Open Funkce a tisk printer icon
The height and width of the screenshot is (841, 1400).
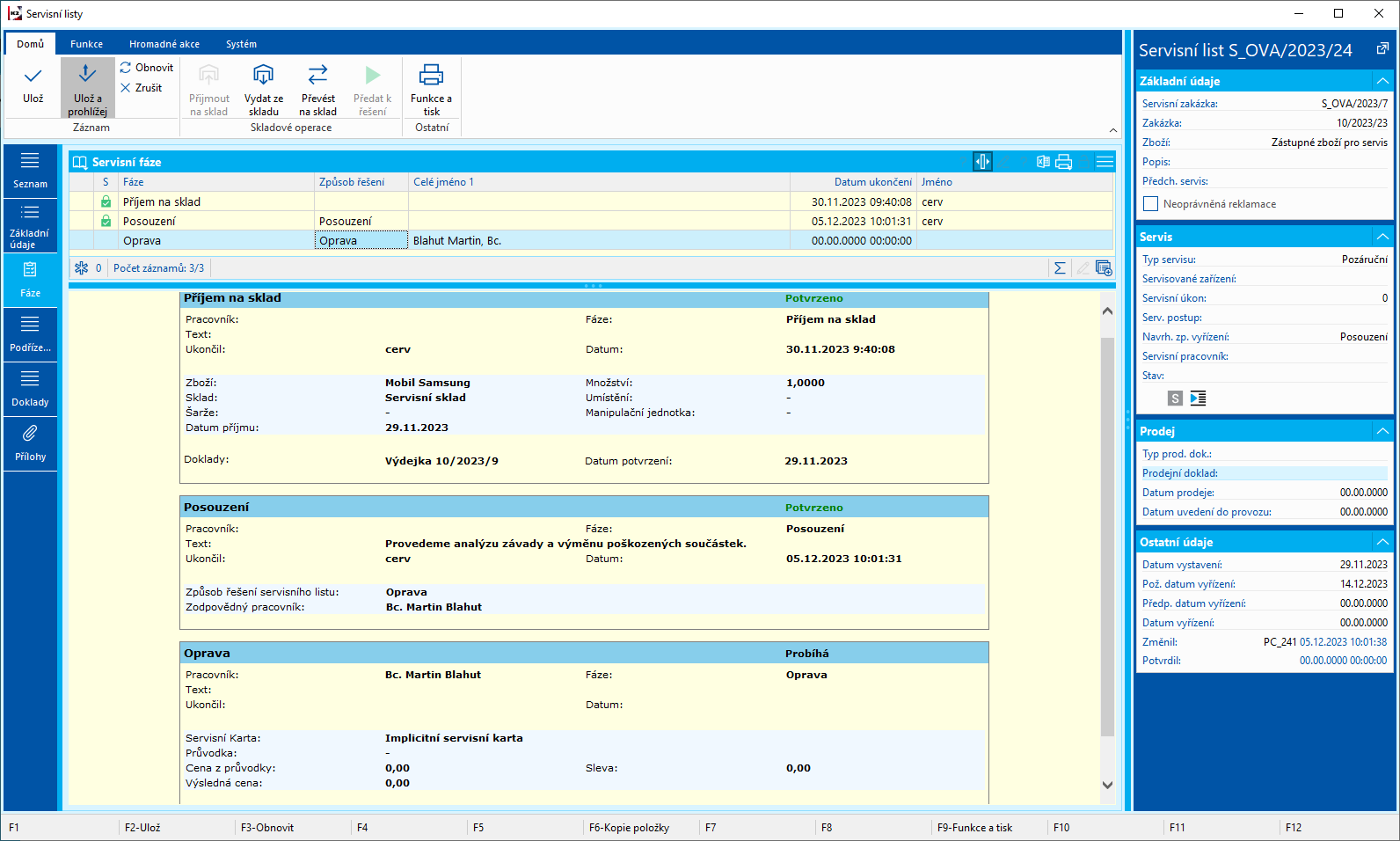431,75
